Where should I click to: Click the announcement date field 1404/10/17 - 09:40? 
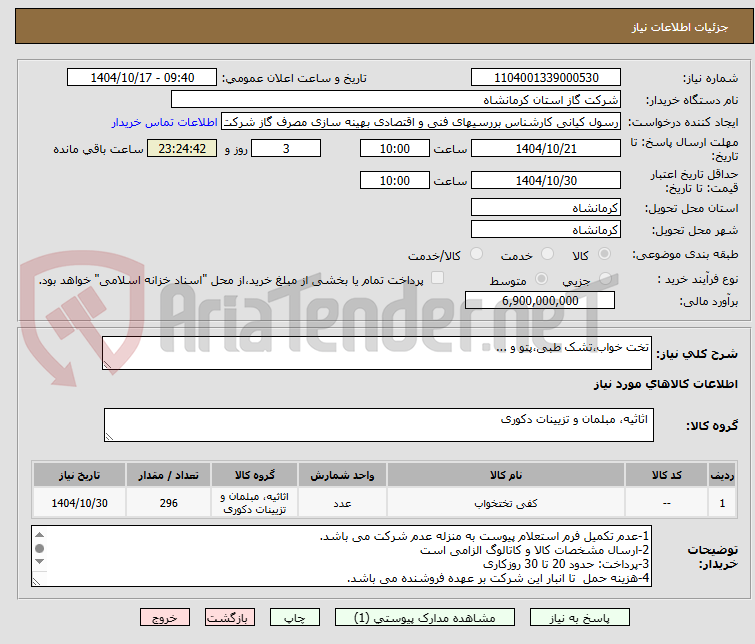coord(142,78)
